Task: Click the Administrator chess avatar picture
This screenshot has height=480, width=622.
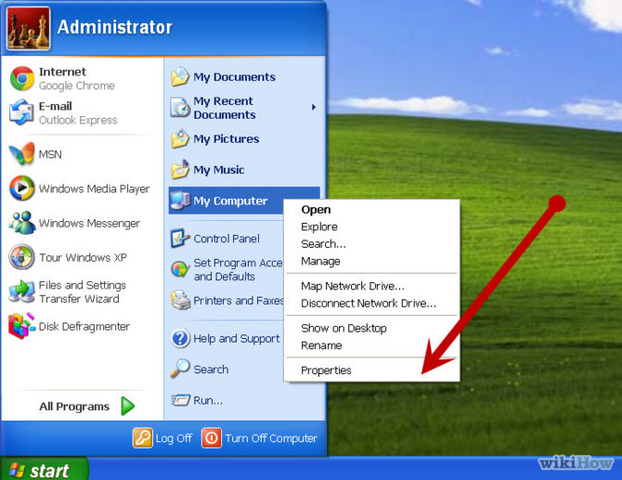Action: click(x=29, y=28)
